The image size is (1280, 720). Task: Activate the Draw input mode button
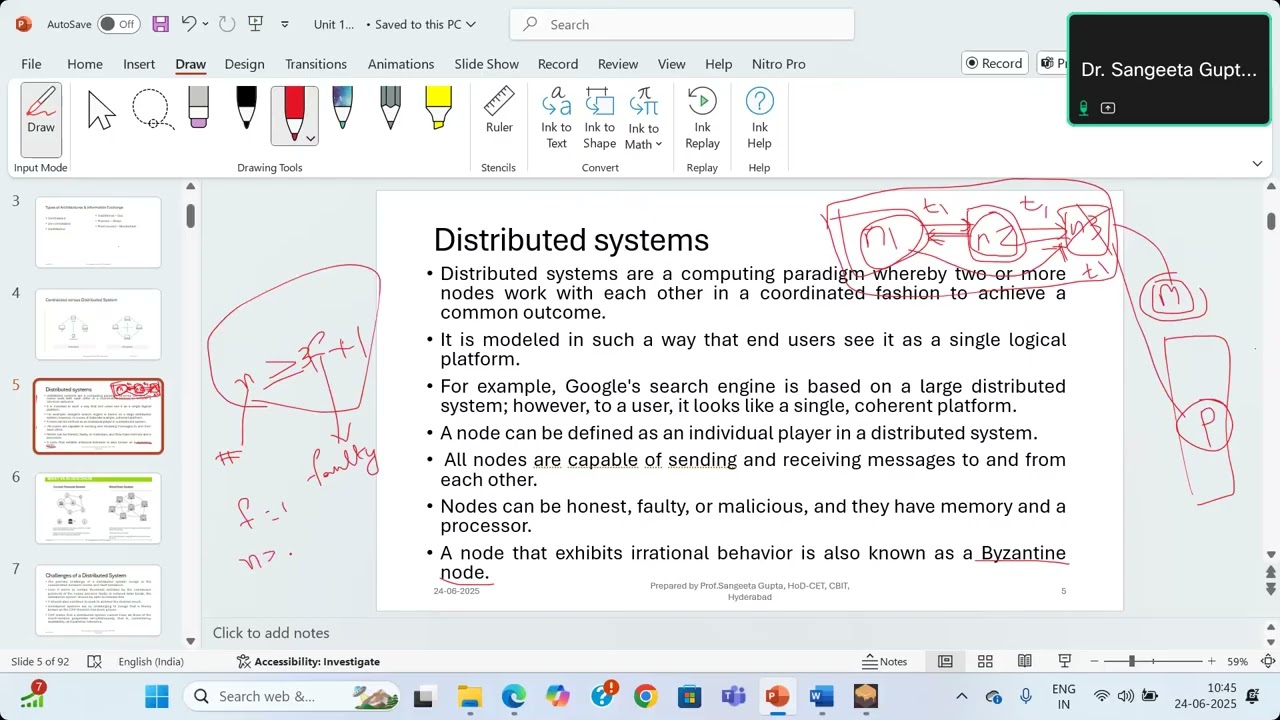click(x=41, y=119)
